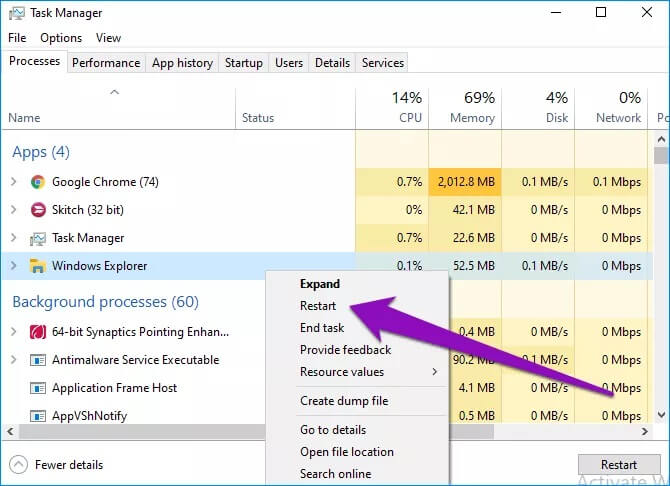Choose Provide feedback in context menu

pyautogui.click(x=345, y=350)
